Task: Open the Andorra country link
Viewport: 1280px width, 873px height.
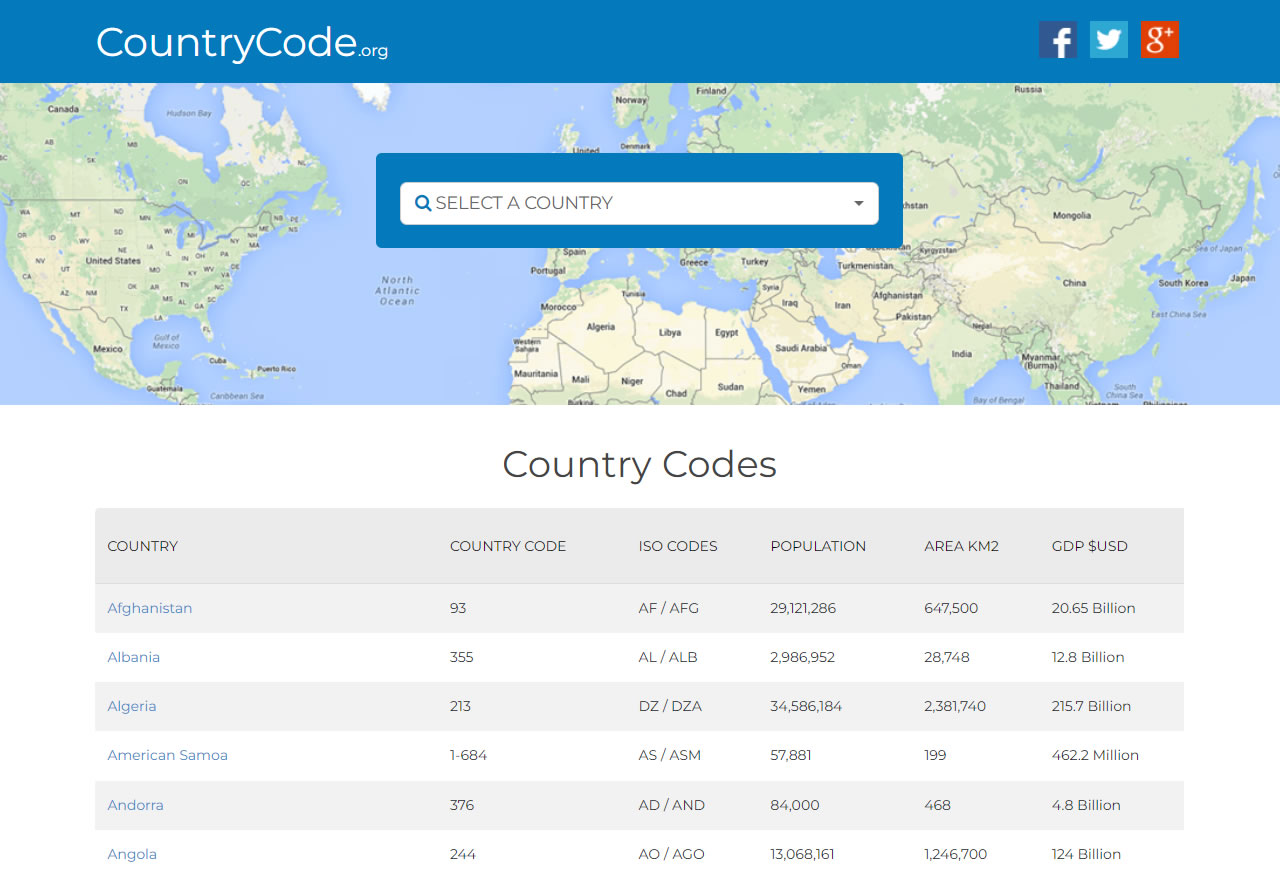Action: [x=135, y=805]
